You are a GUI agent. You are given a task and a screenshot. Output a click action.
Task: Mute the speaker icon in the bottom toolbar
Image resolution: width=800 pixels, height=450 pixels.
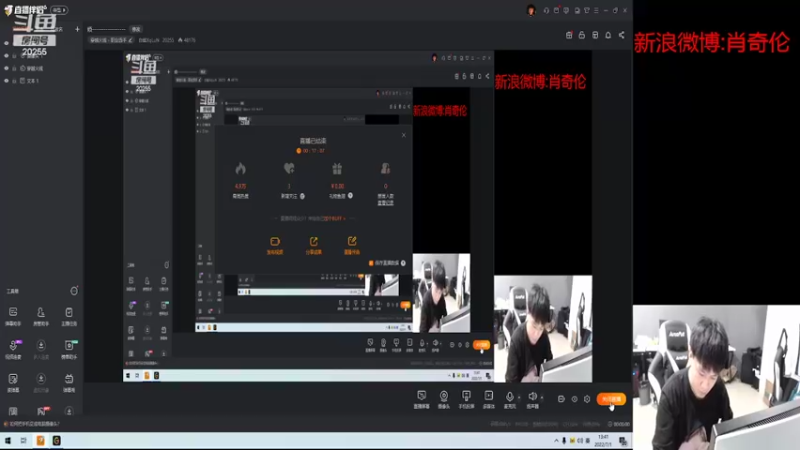pyautogui.click(x=532, y=396)
